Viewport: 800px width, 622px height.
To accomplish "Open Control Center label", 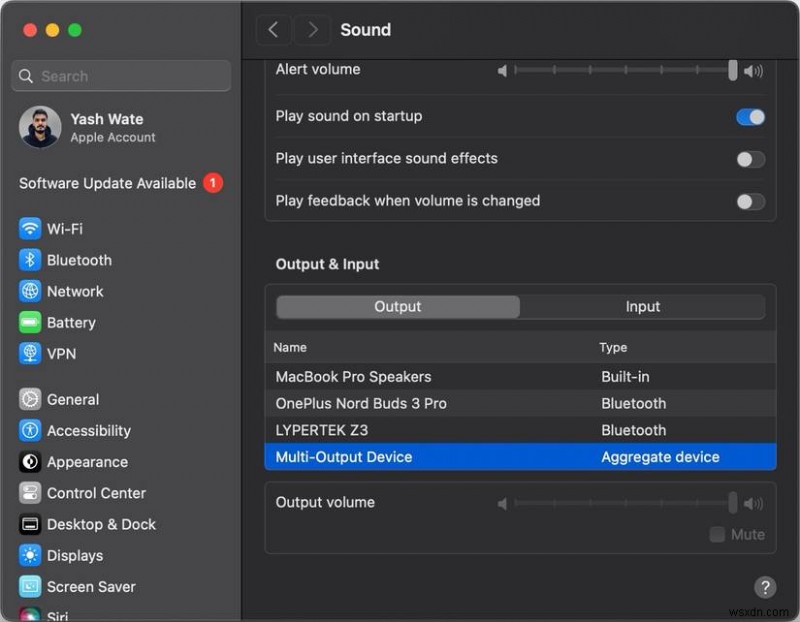I will 96,493.
